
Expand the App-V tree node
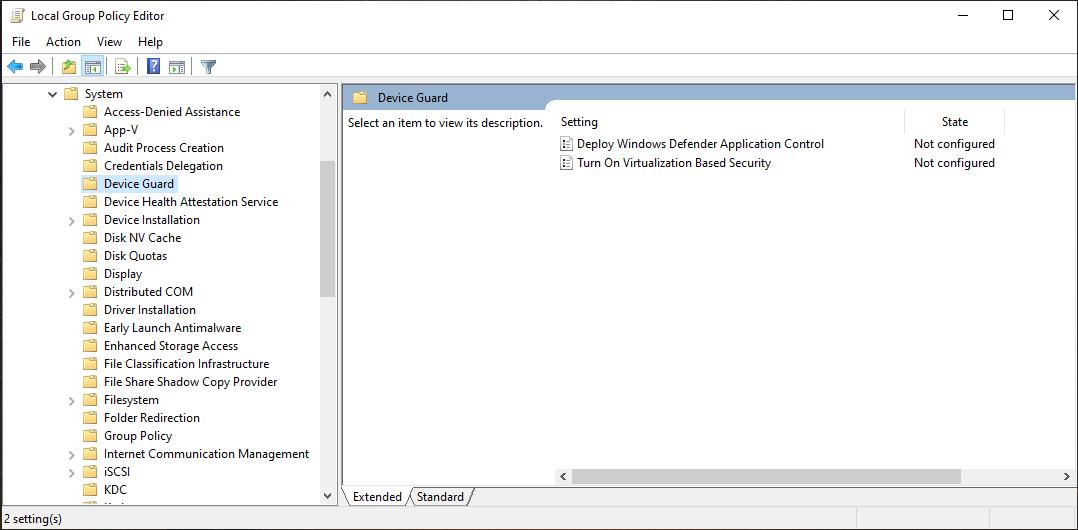(72, 131)
